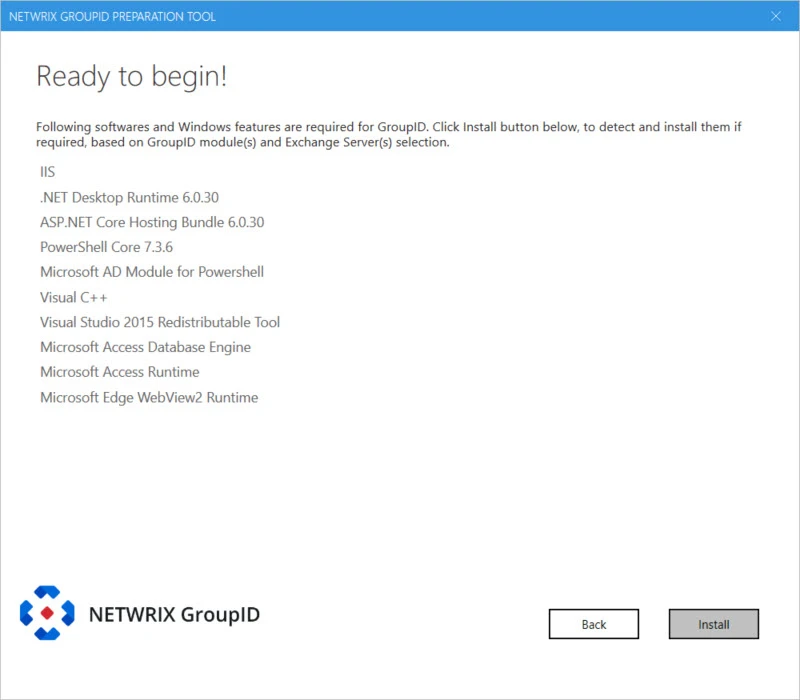This screenshot has height=700, width=800.
Task: Go back with the Back button
Action: (x=593, y=624)
